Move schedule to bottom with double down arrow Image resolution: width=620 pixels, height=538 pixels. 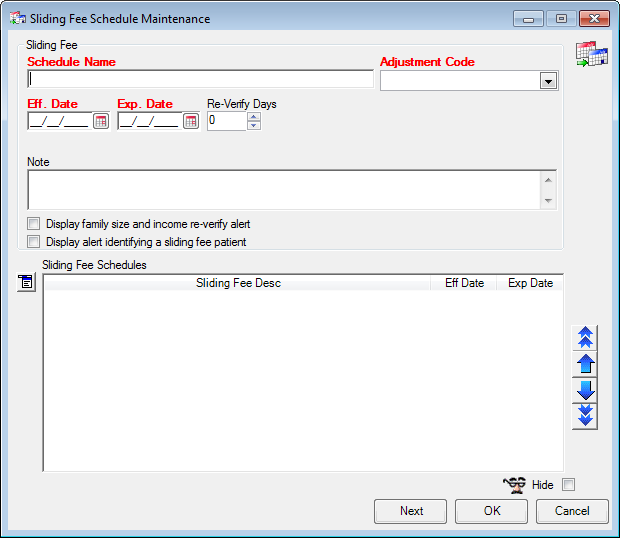[585, 415]
